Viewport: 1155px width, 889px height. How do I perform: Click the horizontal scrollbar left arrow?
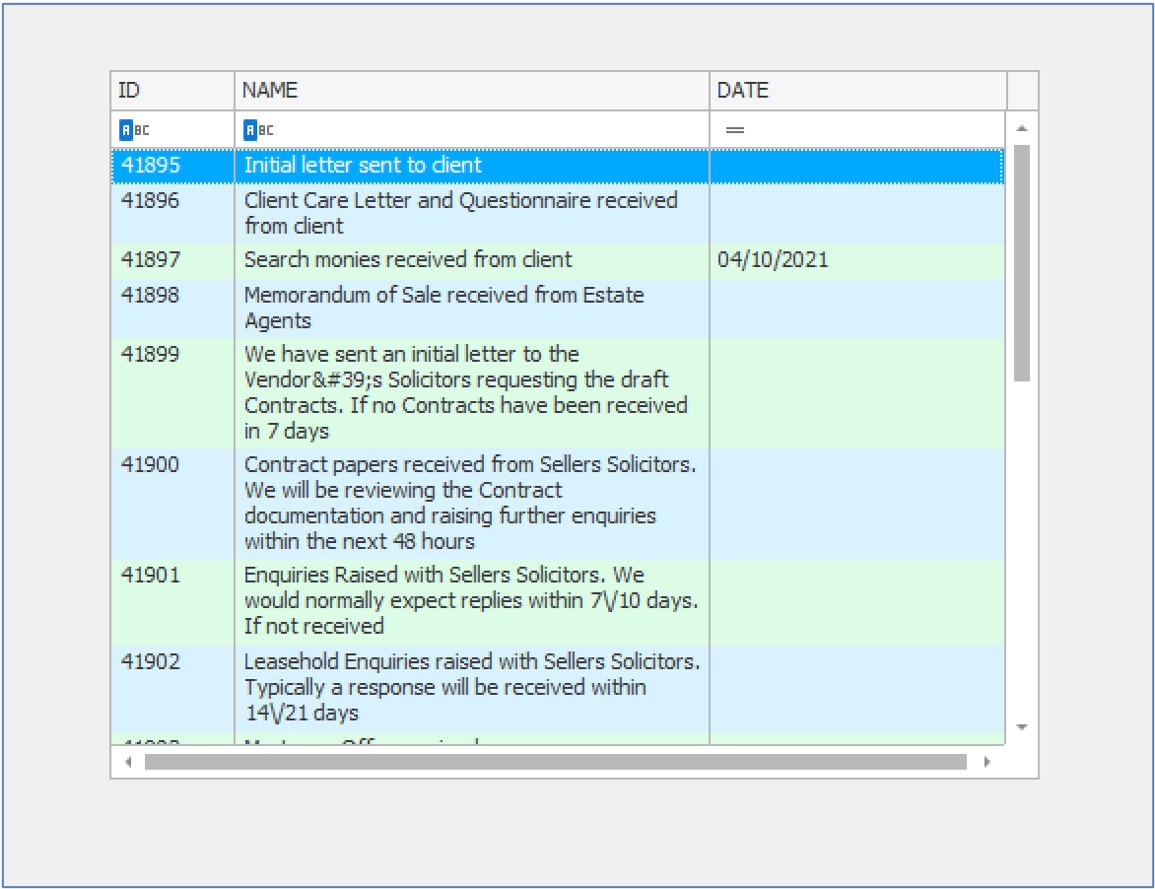coord(128,762)
